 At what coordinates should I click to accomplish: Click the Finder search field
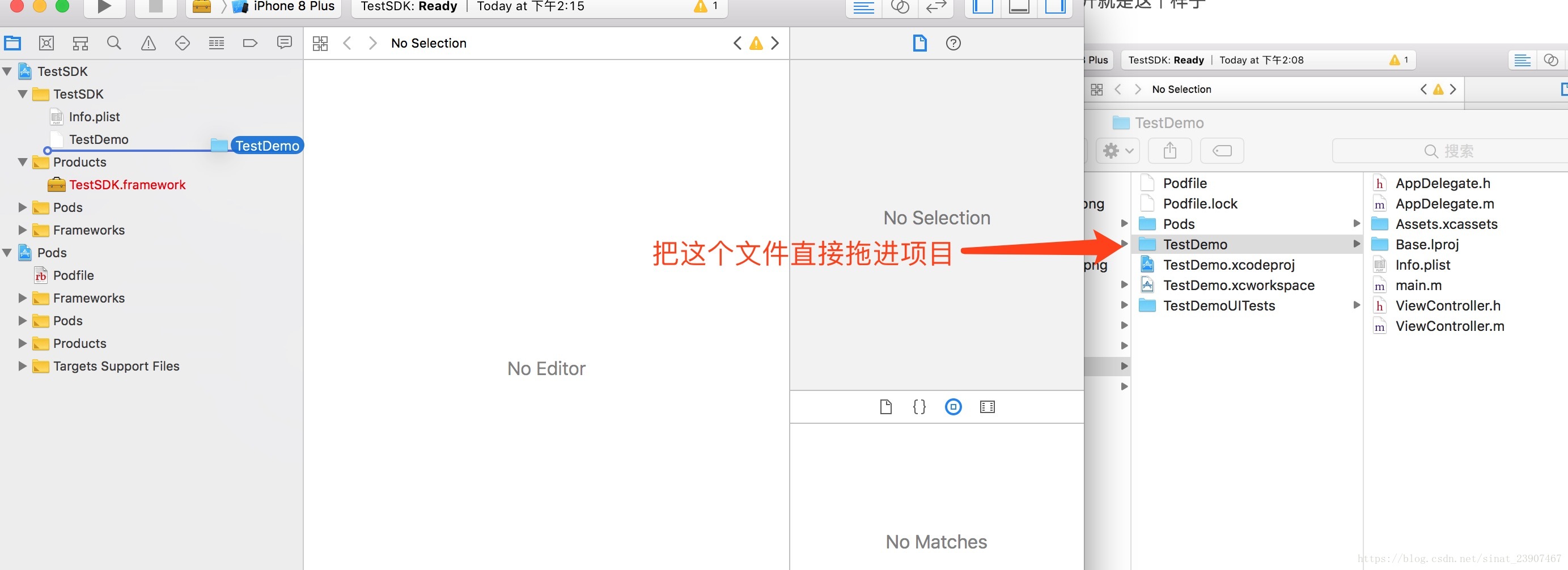[x=1450, y=151]
